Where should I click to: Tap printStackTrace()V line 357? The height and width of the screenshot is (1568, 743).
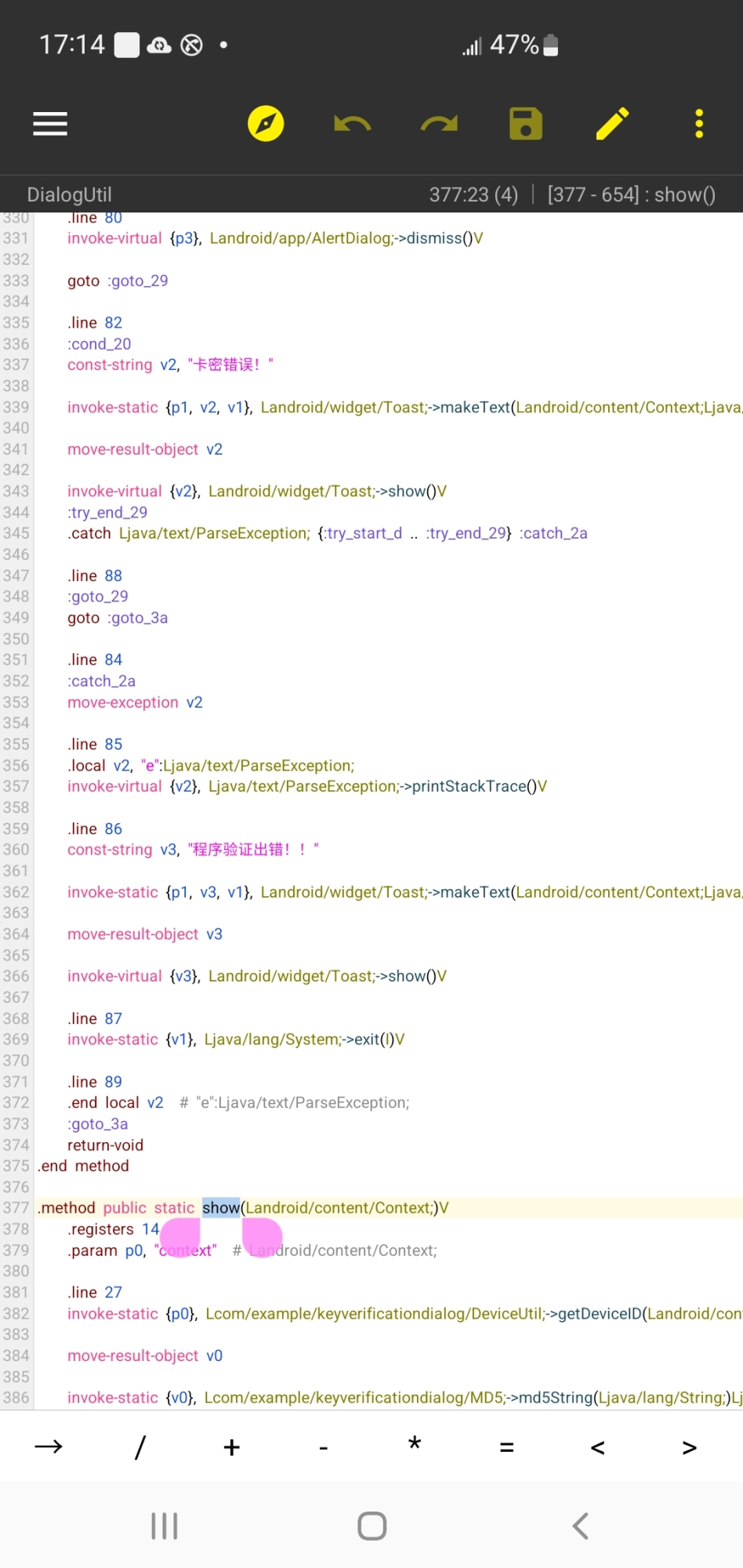[307, 786]
